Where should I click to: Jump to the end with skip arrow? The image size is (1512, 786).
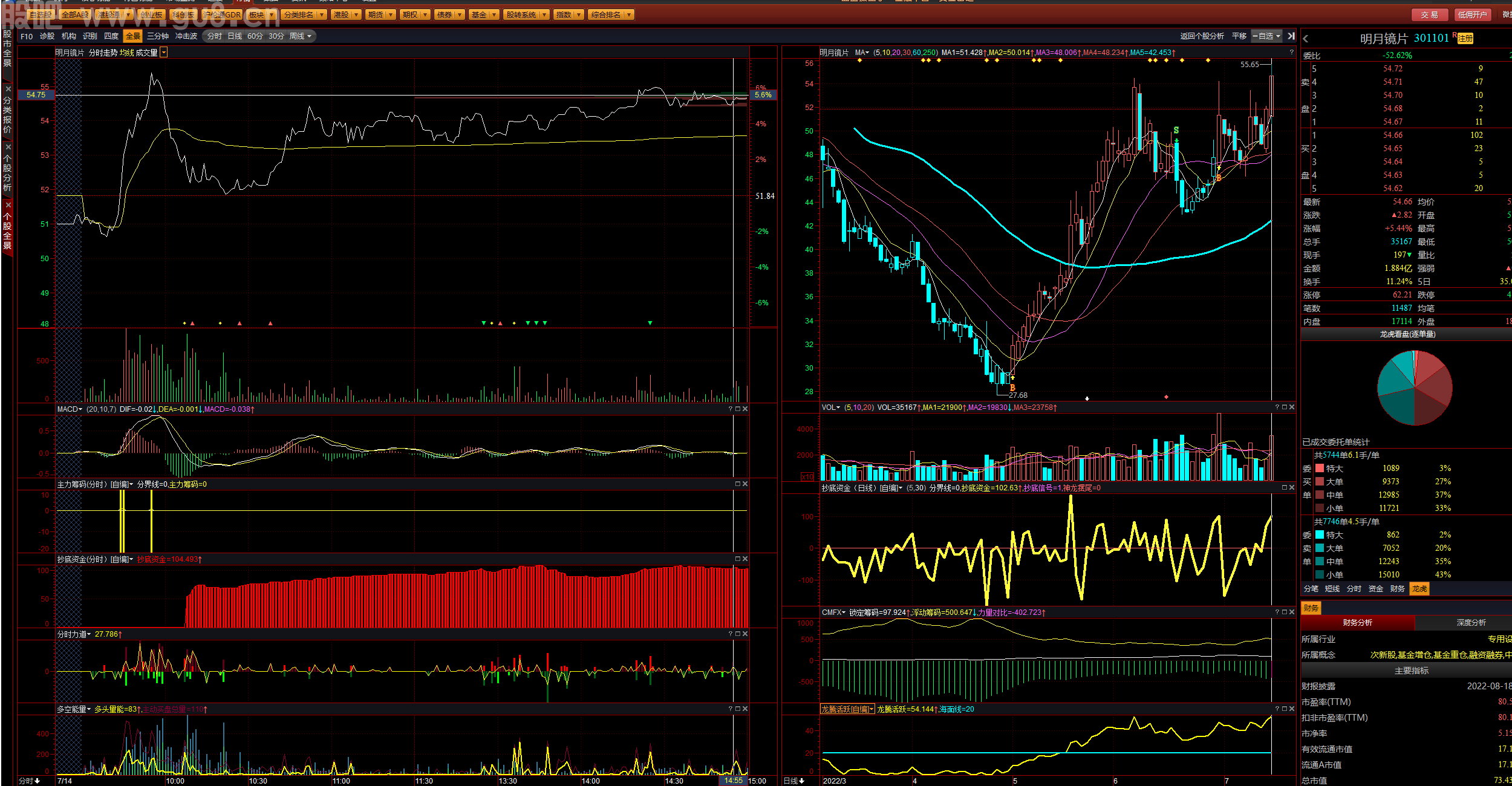[1291, 36]
